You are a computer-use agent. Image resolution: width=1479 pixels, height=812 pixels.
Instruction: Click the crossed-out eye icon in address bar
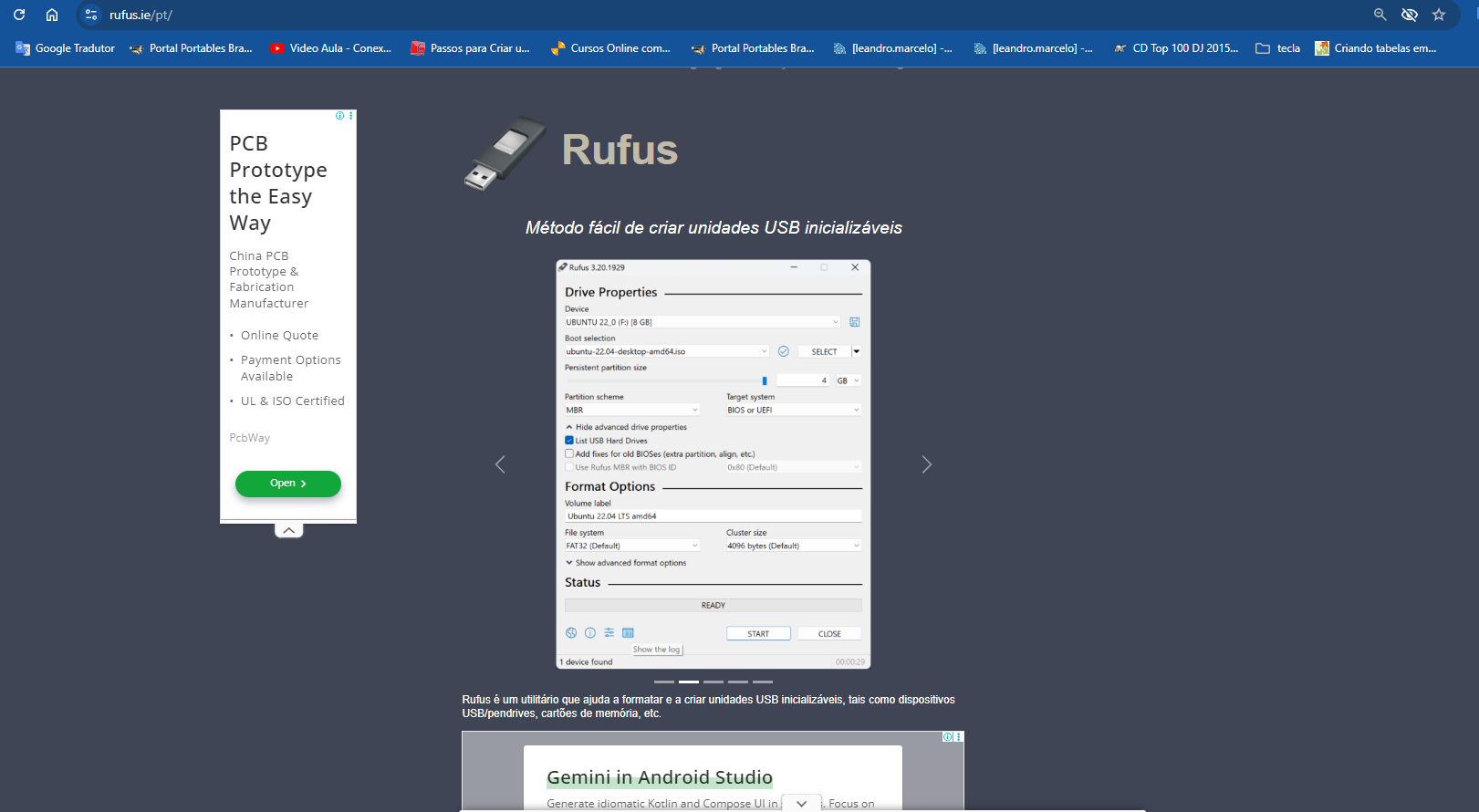click(x=1410, y=15)
